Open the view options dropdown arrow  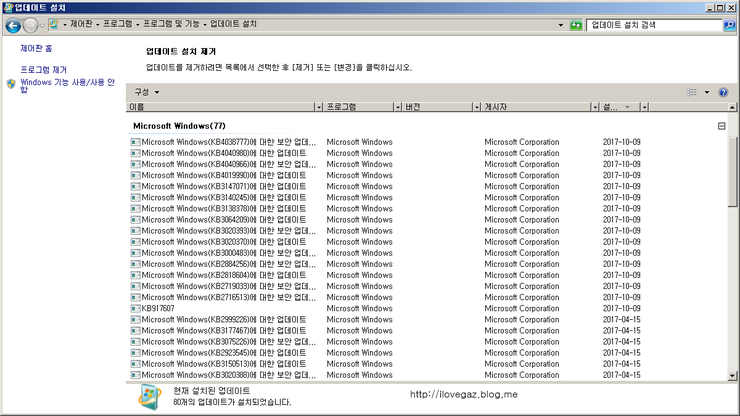tap(706, 92)
